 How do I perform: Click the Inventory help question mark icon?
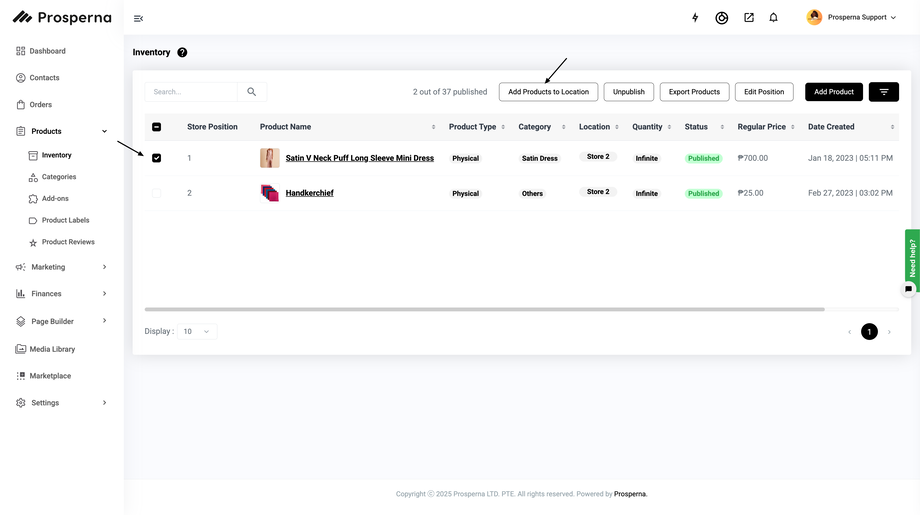pos(182,52)
